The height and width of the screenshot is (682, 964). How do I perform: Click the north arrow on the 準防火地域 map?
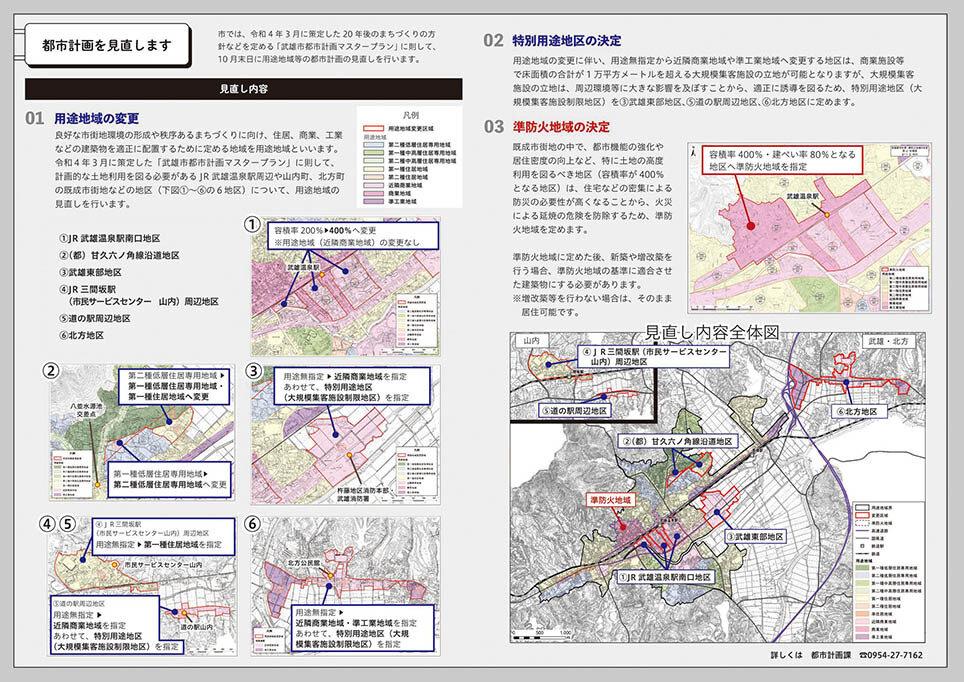[x=693, y=151]
